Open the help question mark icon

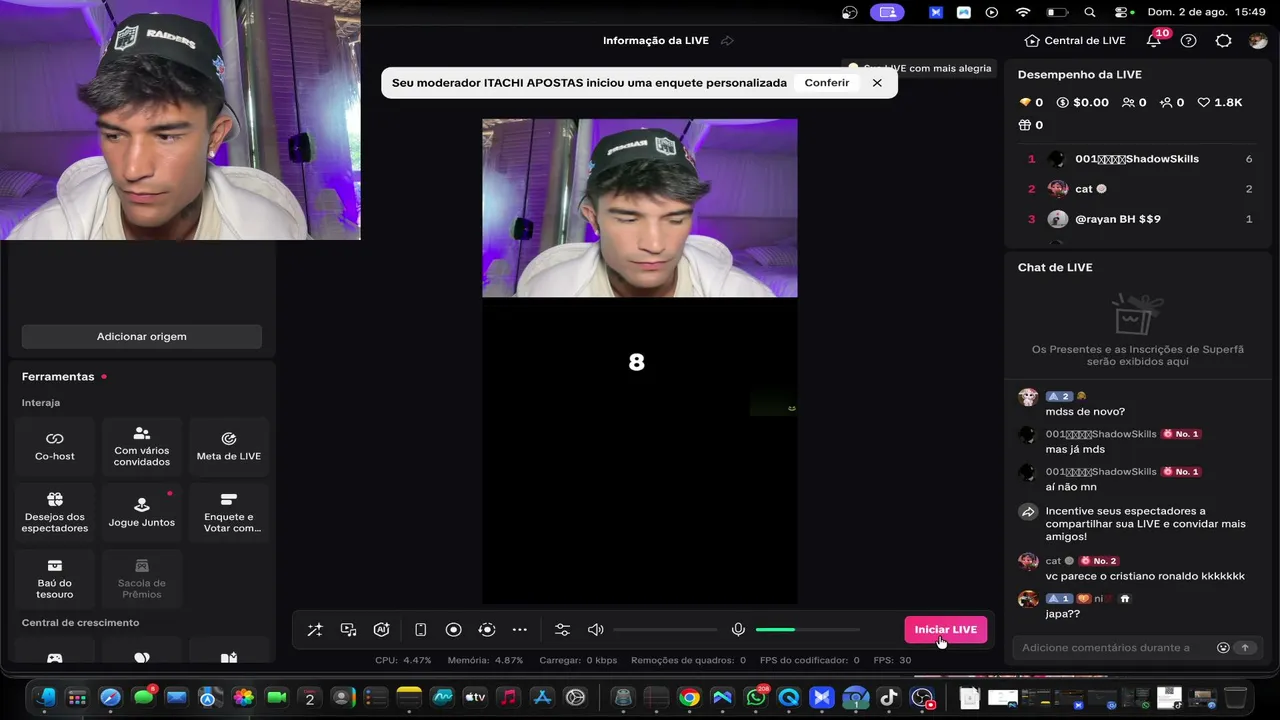point(1188,41)
